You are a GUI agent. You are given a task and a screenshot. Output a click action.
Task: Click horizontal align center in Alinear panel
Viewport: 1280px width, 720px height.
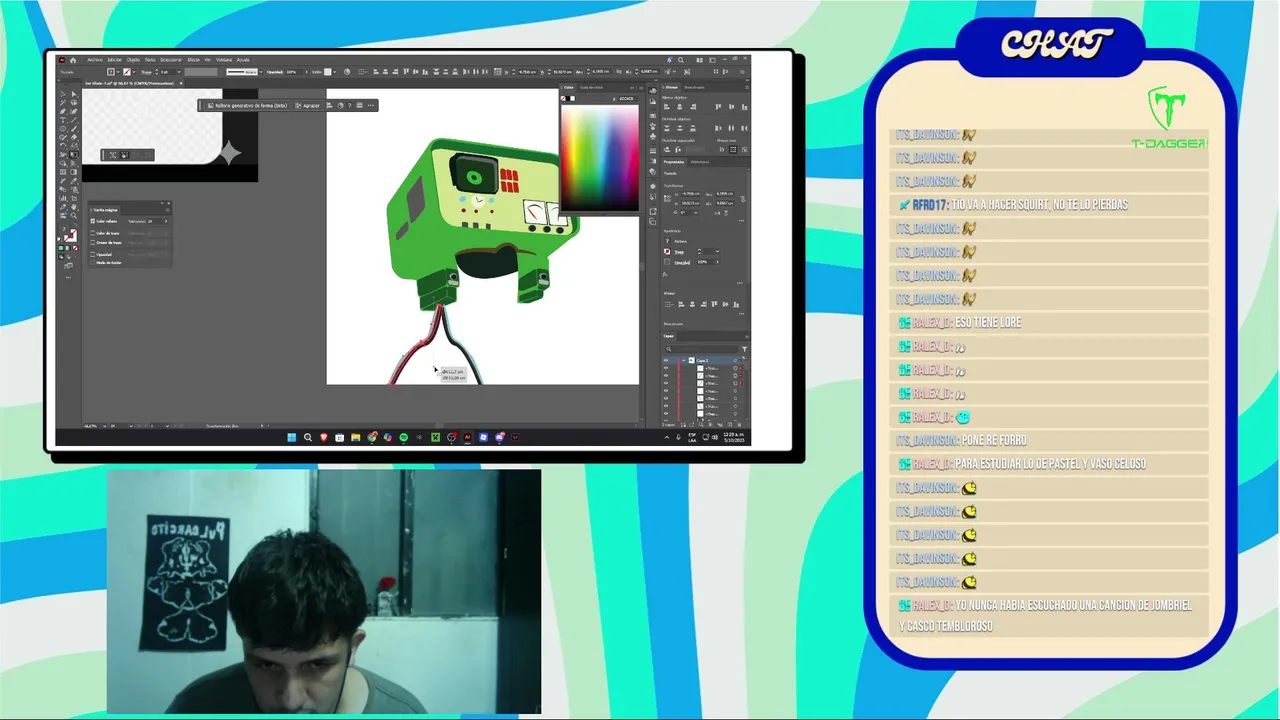(x=679, y=107)
